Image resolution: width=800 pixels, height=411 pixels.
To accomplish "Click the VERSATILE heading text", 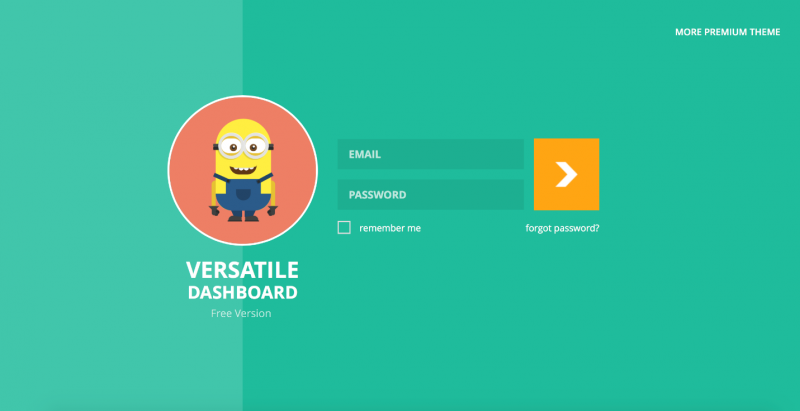I will click(242, 270).
